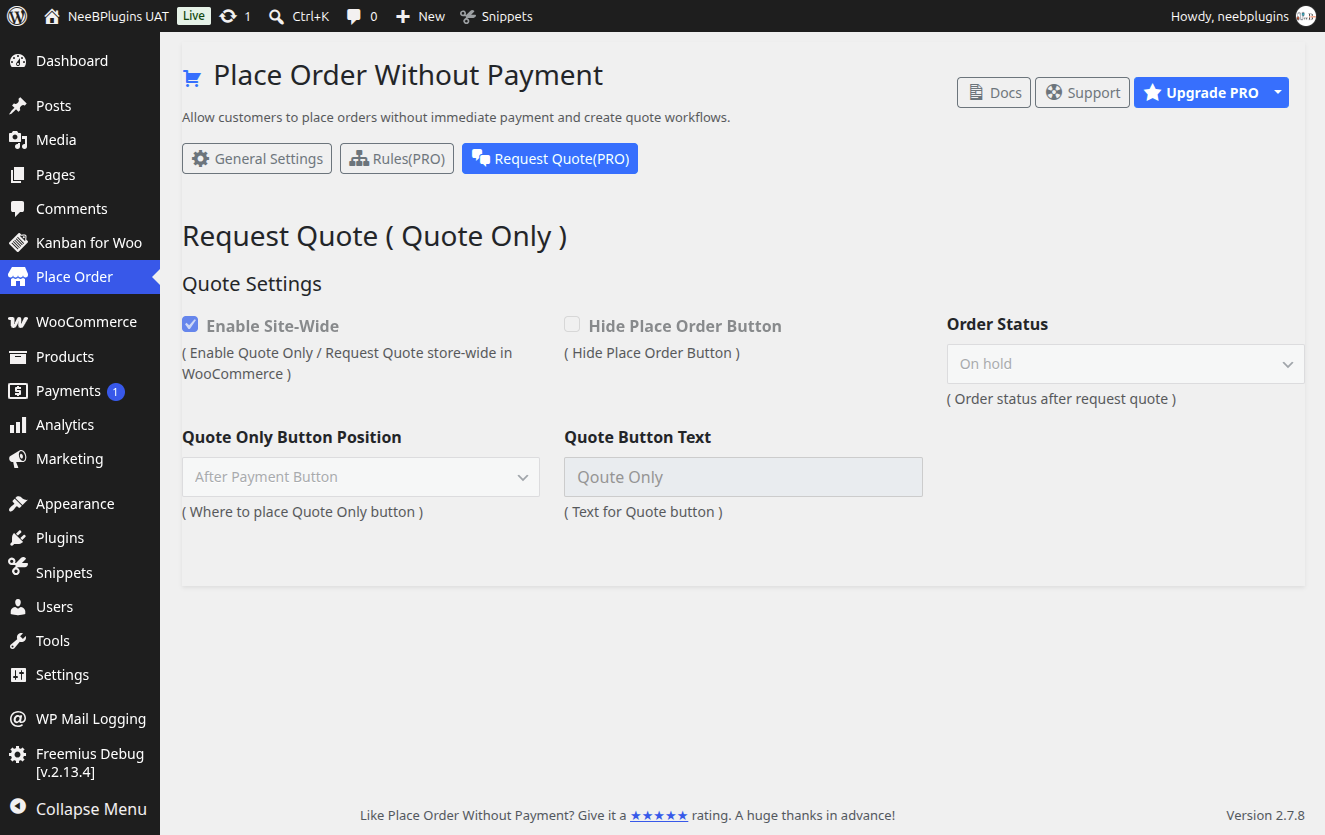The image size is (1325, 835).
Task: Open the Appearance sidebar menu
Action: (x=80, y=504)
